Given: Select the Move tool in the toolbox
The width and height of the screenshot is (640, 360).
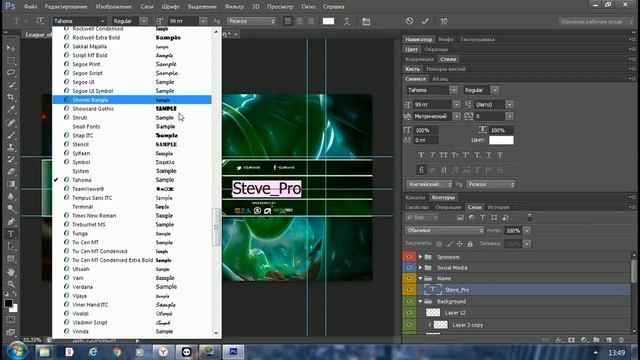Looking at the screenshot, I should (11, 48).
